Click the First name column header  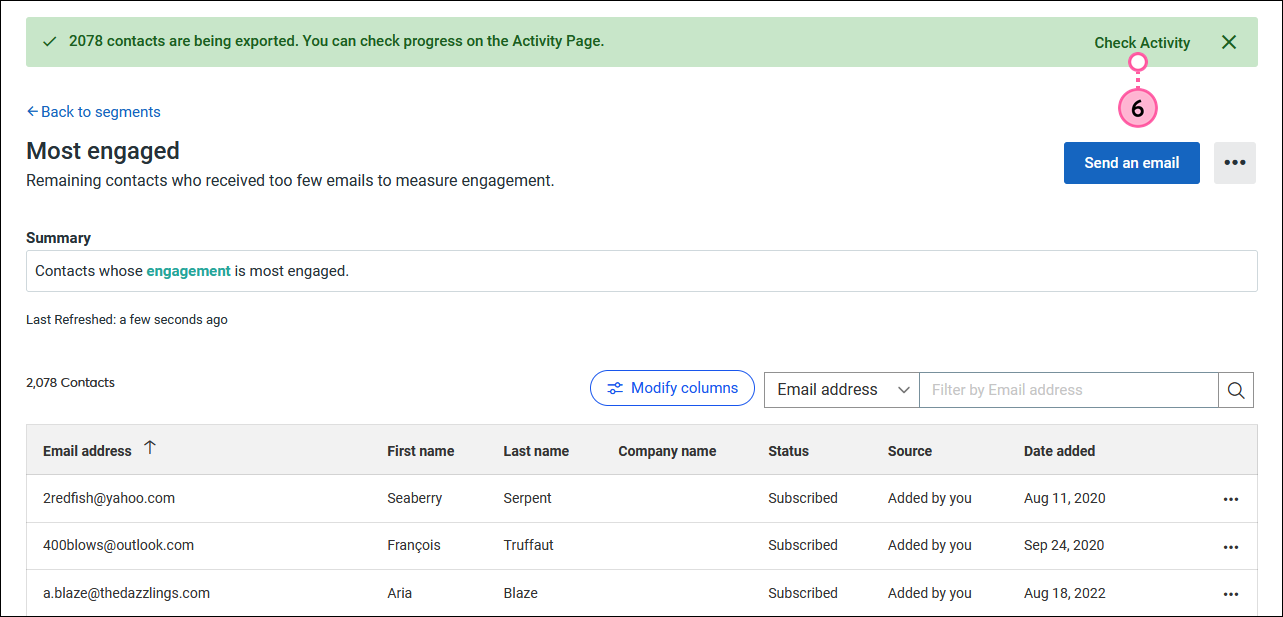coord(421,451)
